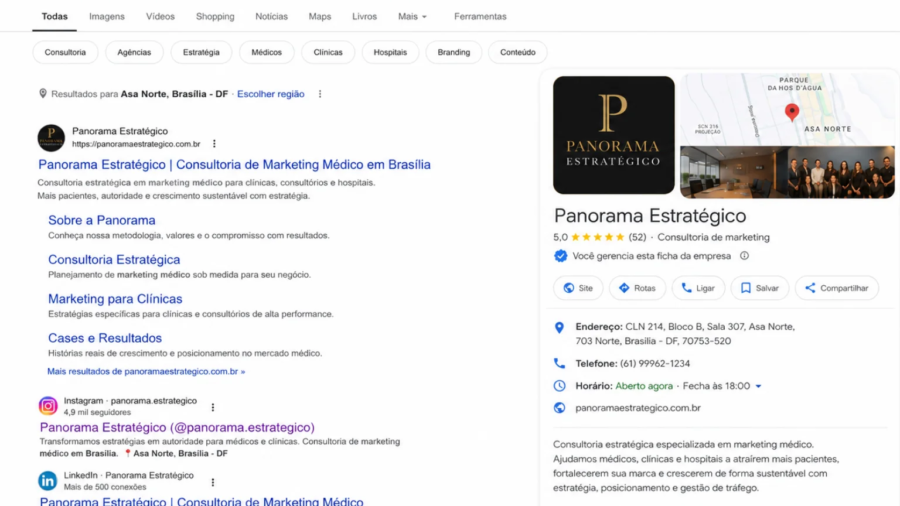The image size is (900, 506).
Task: Click Panorama Estratégico site favicon
Action: point(51,138)
